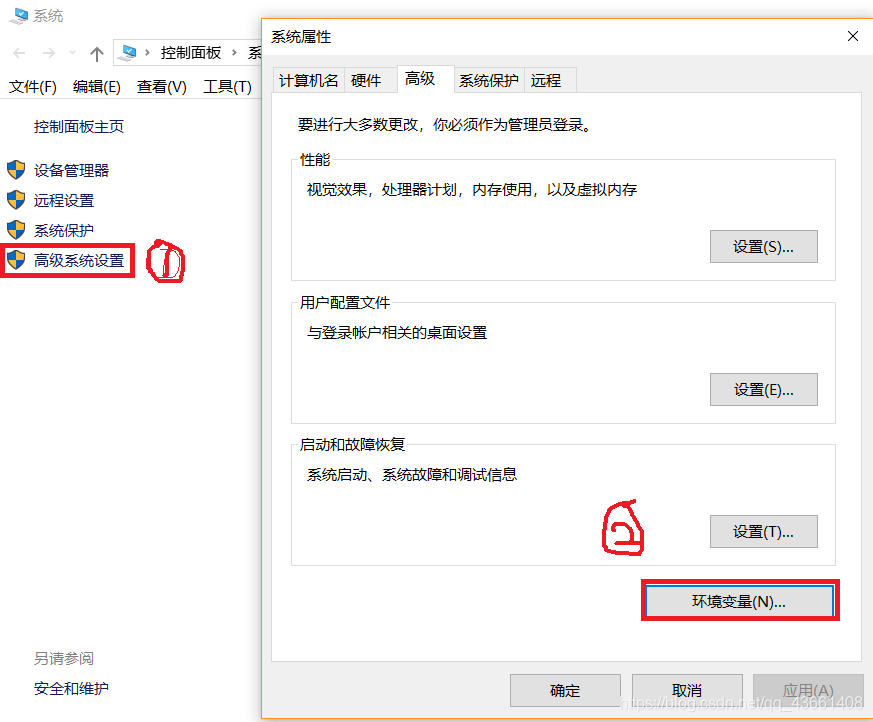This screenshot has height=722, width=873.
Task: Open the 编辑(E) menu
Action: pyautogui.click(x=97, y=87)
